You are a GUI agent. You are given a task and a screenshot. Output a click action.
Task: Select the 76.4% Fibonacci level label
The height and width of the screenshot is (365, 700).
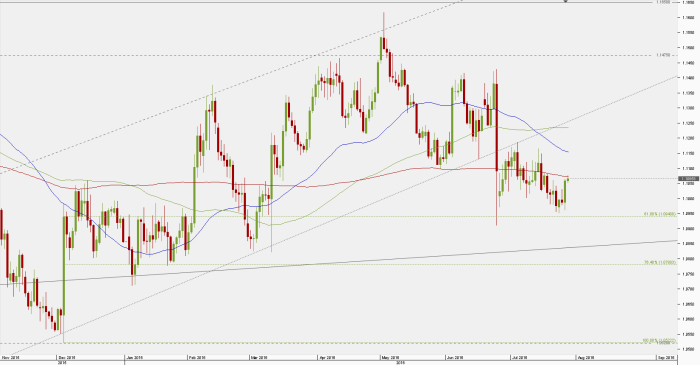click(x=659, y=262)
